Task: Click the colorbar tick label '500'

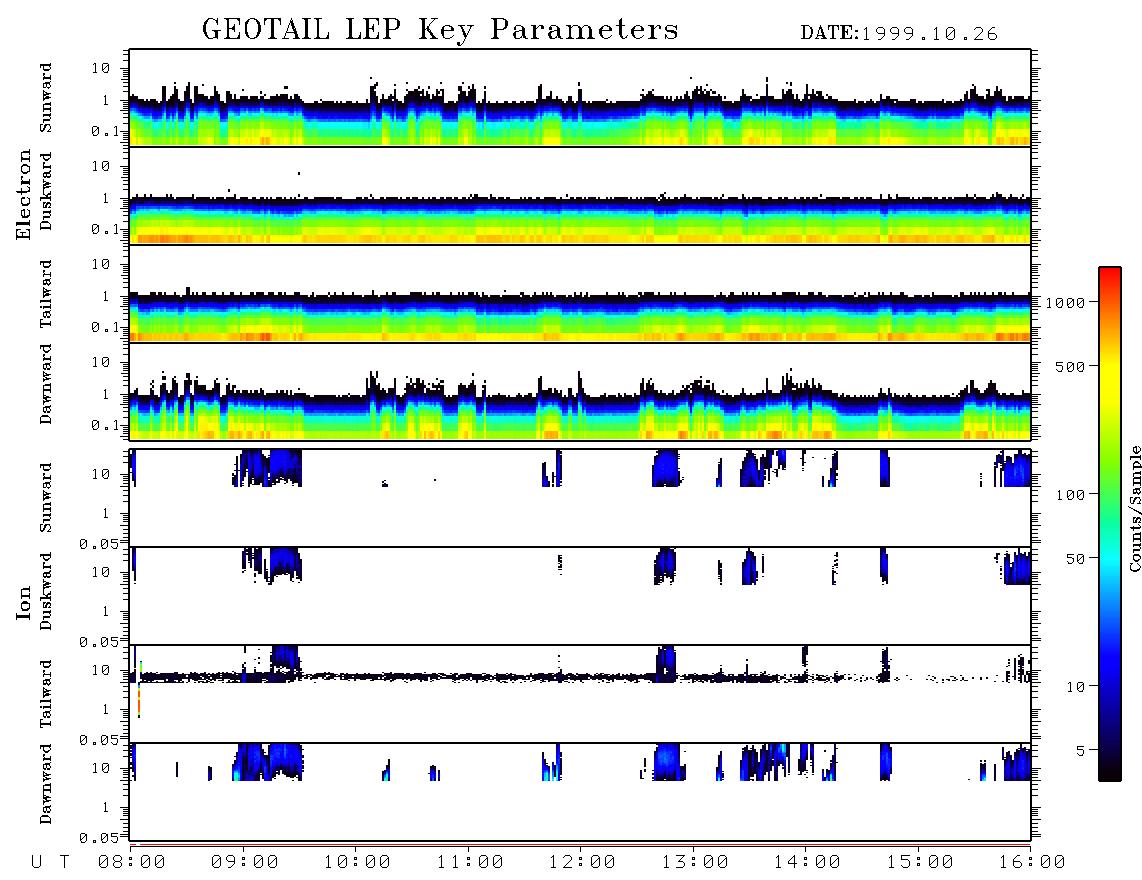Action: coord(1071,366)
